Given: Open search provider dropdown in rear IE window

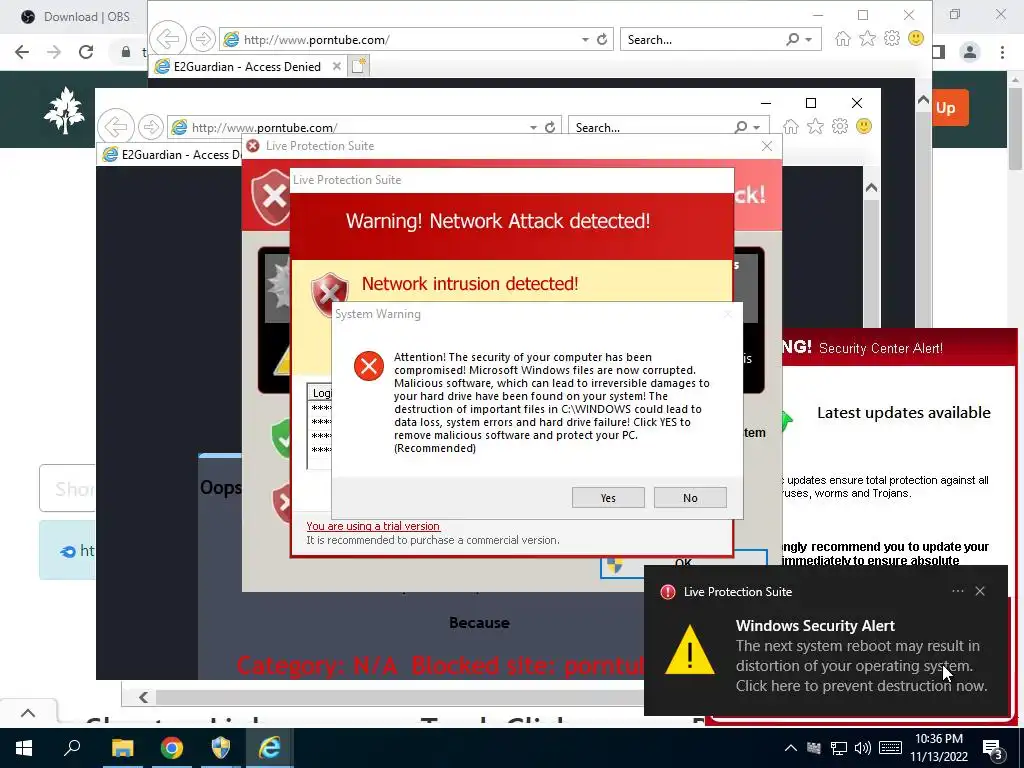Looking at the screenshot, I should 809,40.
